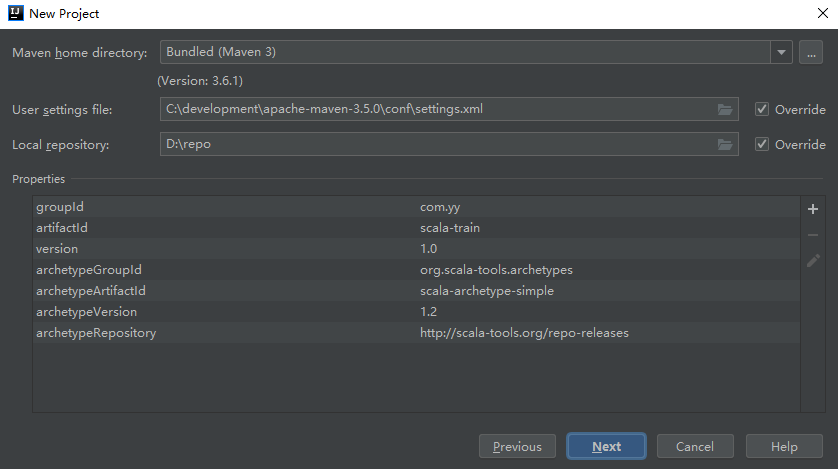Cancel the New Project dialog
Screen dimensions: 838x469
(694, 447)
